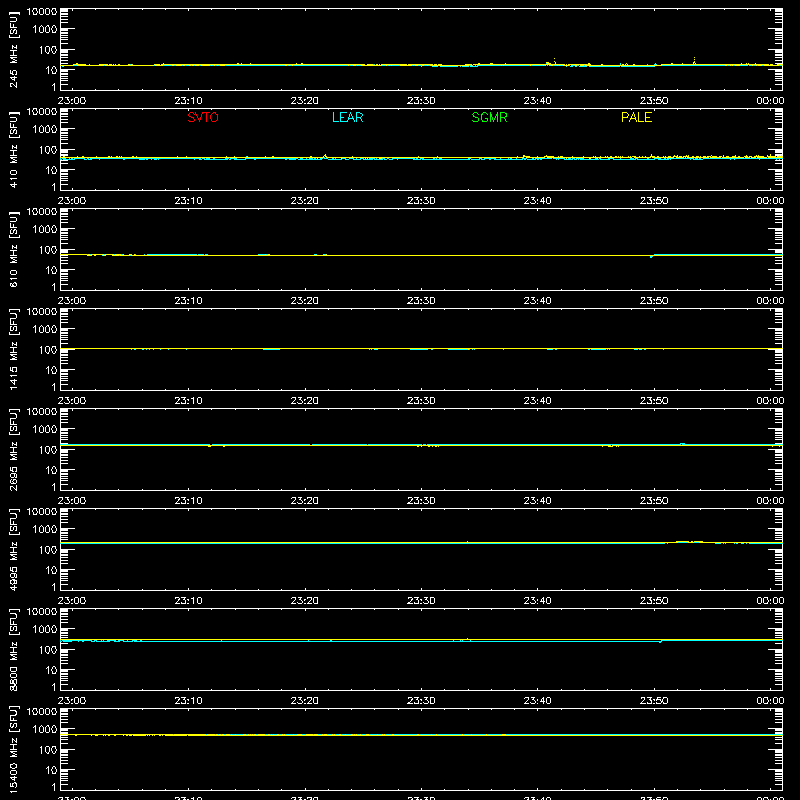This screenshot has height=800, width=800.
Task: Select the 1415 MHz [SFU] axis title
Action: click(x=13, y=349)
